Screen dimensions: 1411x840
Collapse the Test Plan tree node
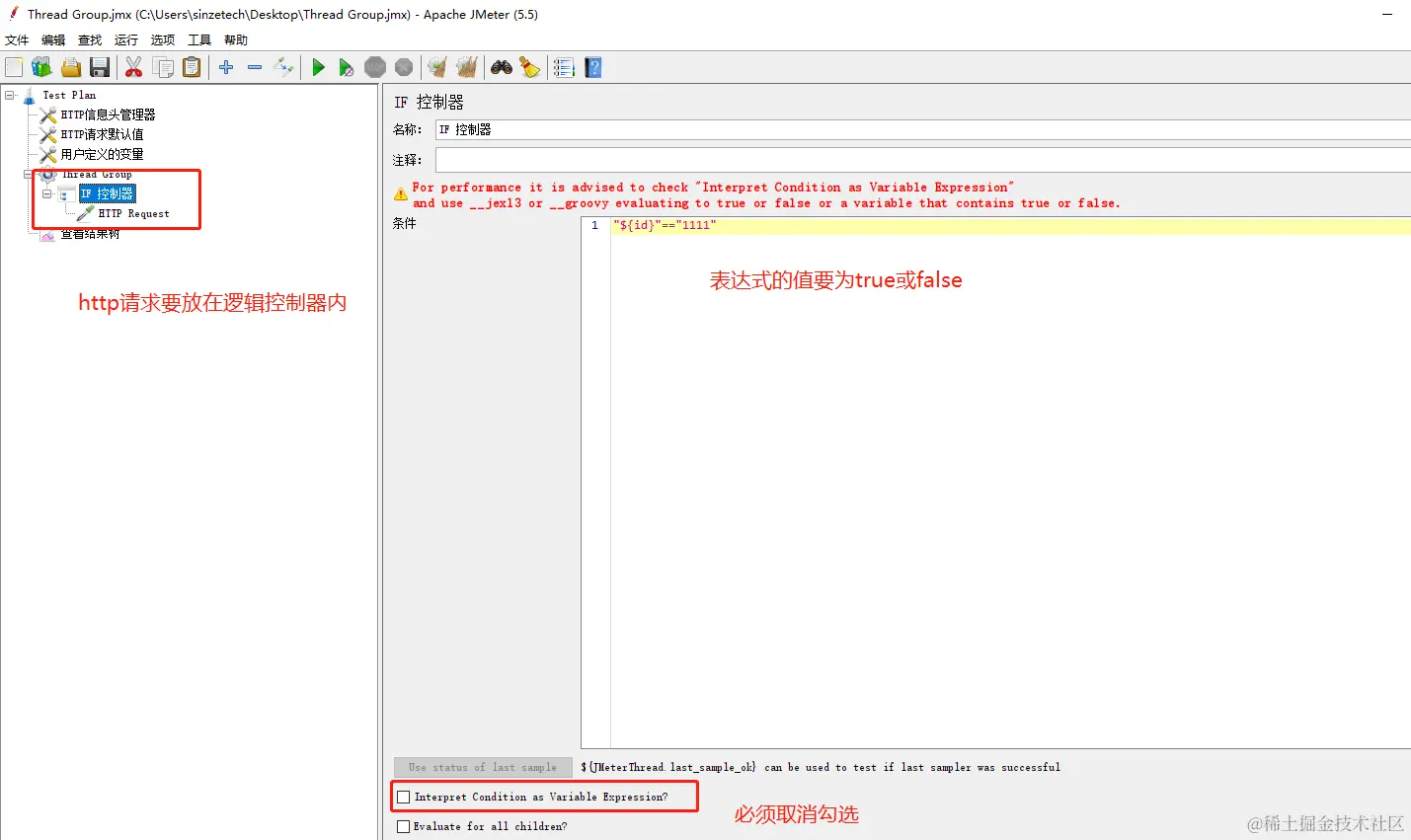(10, 96)
